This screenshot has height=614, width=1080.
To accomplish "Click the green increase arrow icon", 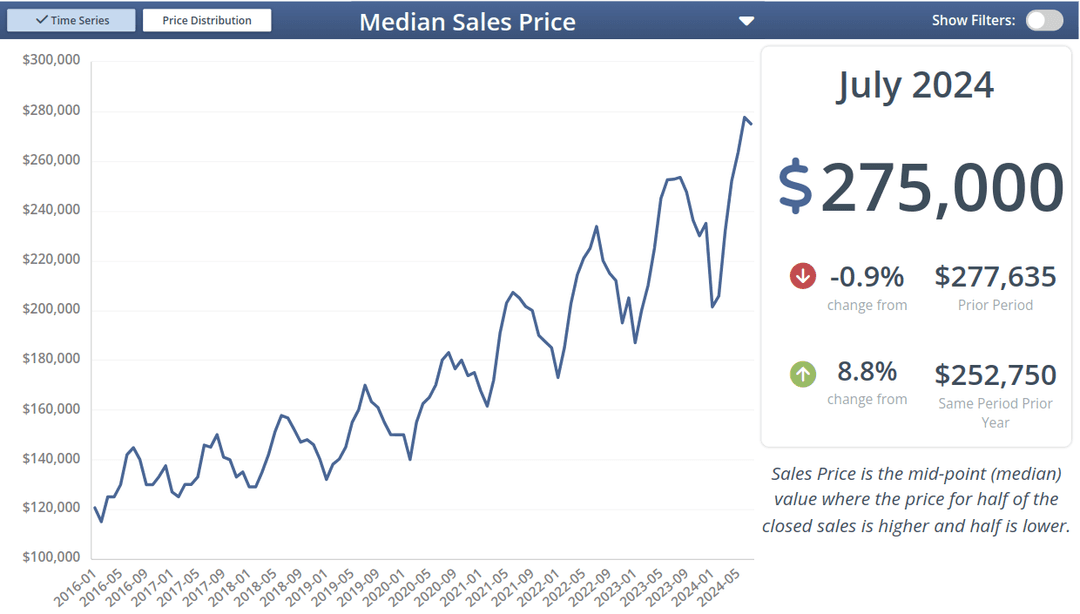I will point(802,374).
